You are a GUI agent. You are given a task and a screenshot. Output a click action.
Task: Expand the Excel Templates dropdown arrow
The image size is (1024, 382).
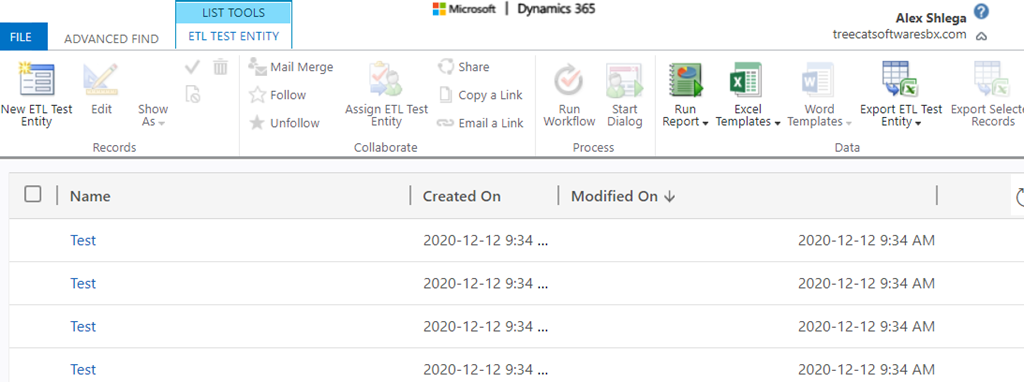point(777,123)
